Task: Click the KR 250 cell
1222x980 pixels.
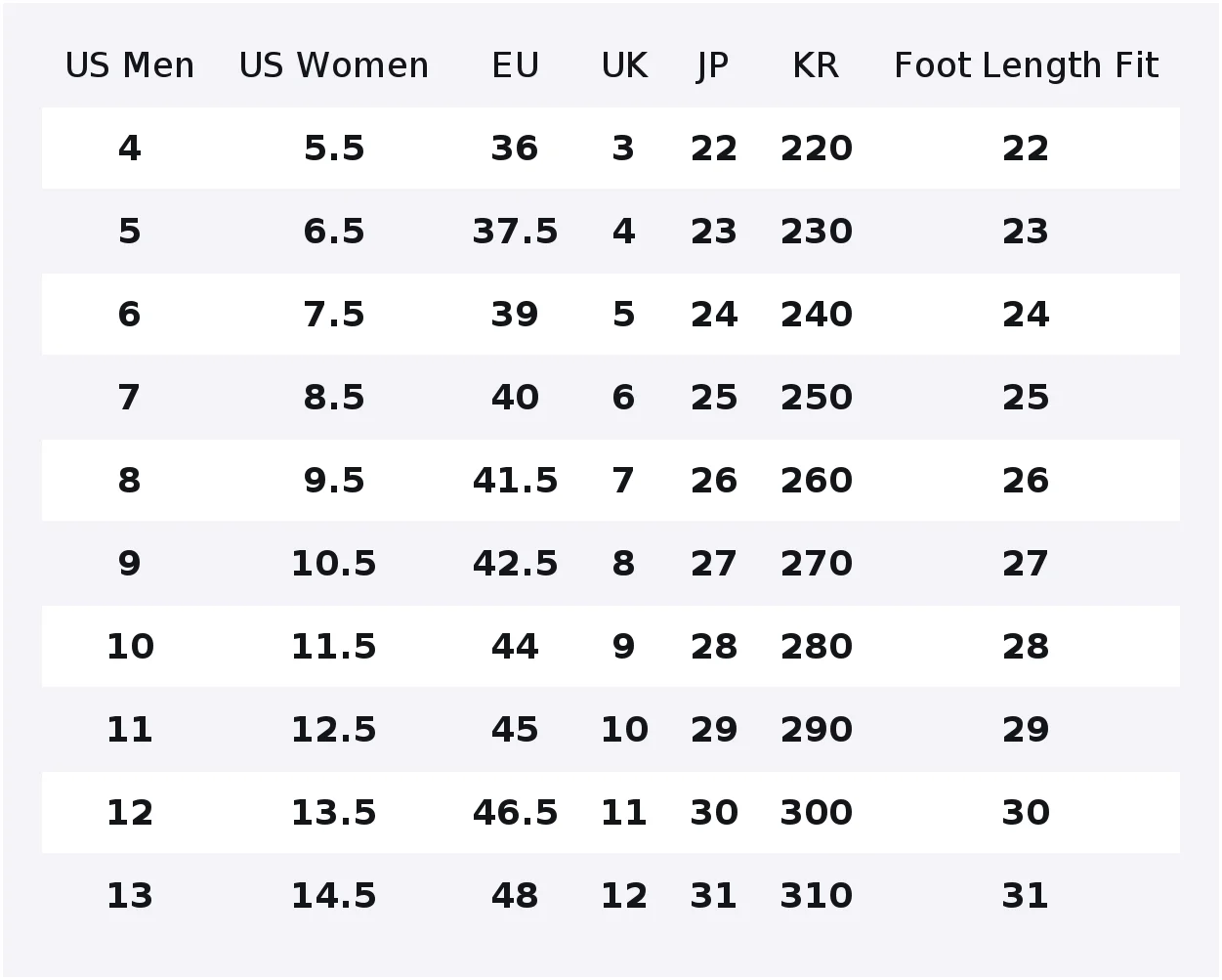Action: point(816,398)
